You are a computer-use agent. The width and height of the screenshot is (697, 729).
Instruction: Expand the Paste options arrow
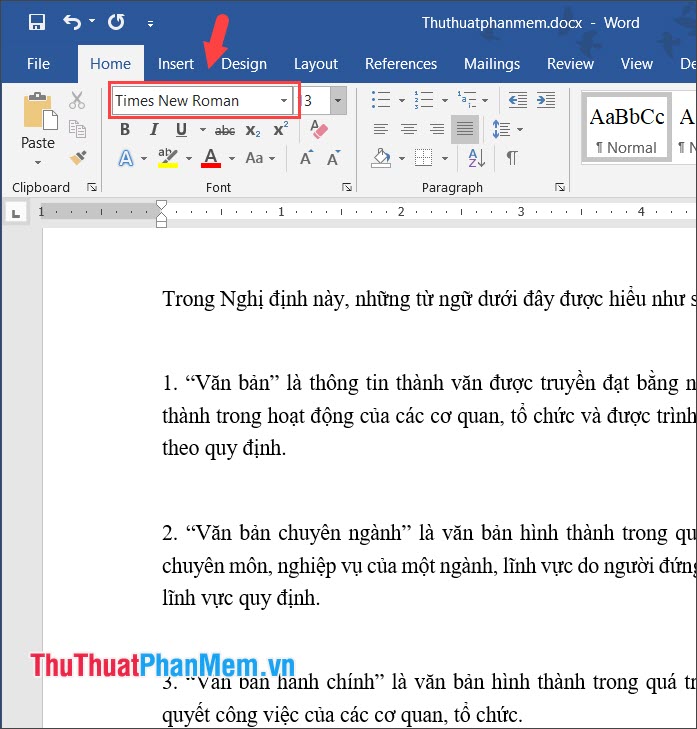point(38,162)
